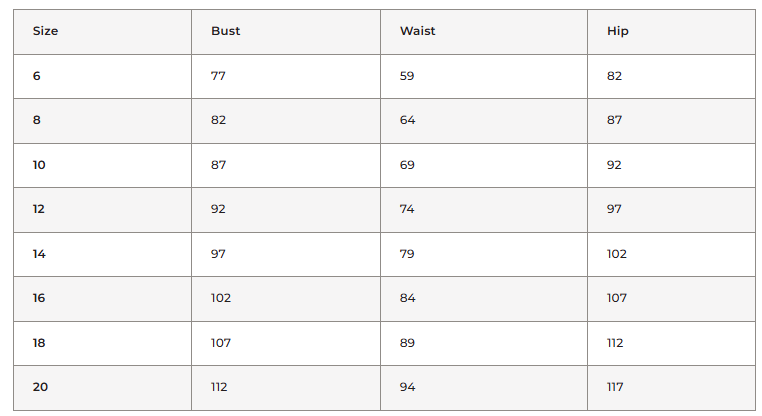Click the Bust column header

225,31
